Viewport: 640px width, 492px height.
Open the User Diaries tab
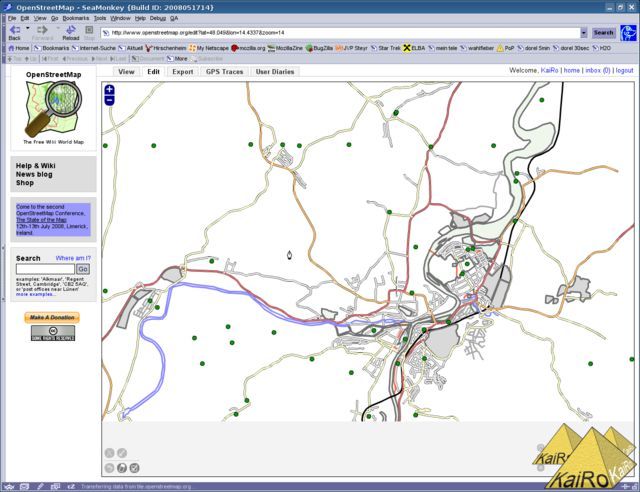[275, 71]
